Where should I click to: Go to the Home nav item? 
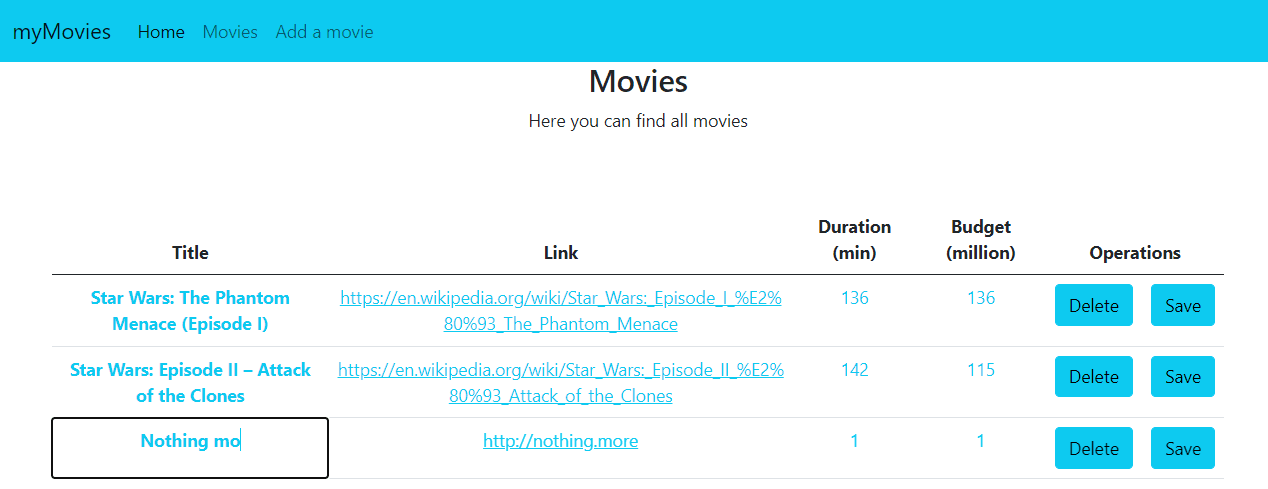coord(161,32)
